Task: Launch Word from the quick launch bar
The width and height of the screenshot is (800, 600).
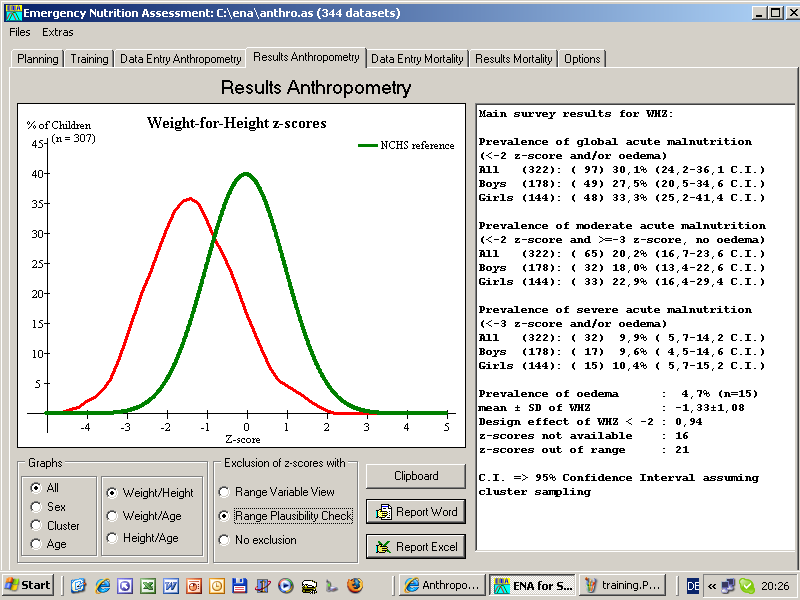Action: (170, 585)
